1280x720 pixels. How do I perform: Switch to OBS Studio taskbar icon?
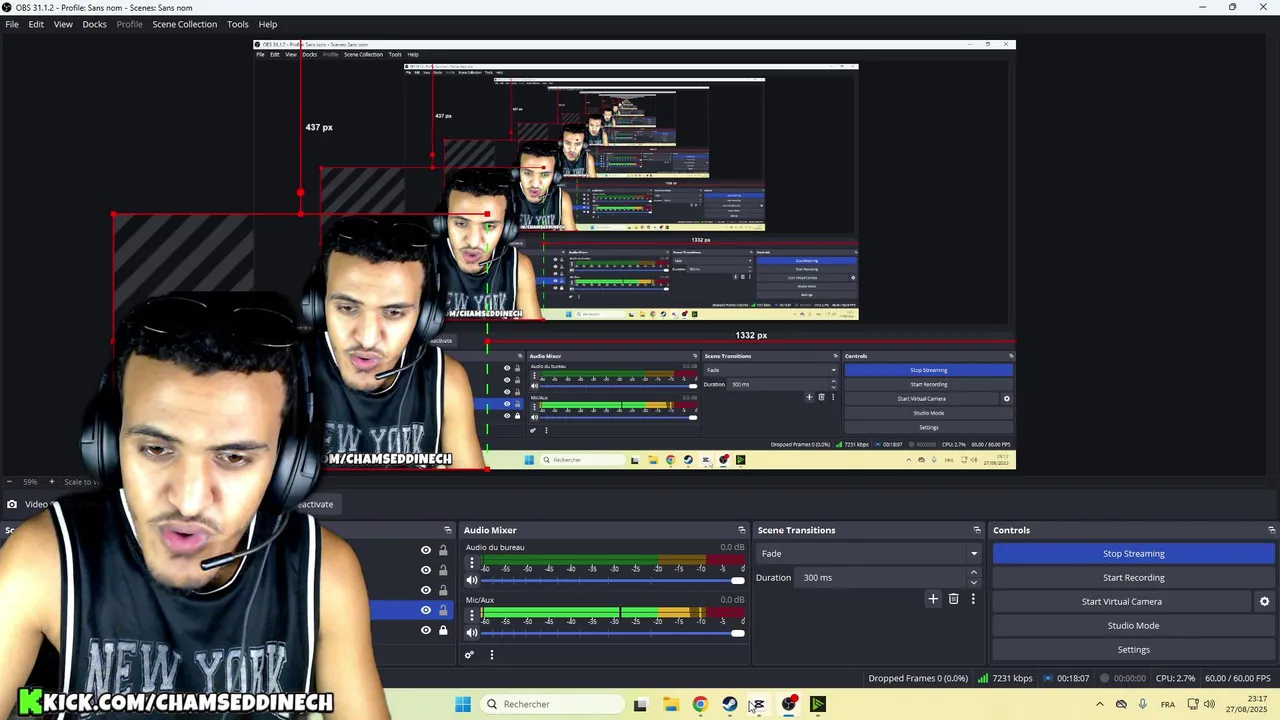pyautogui.click(x=789, y=704)
